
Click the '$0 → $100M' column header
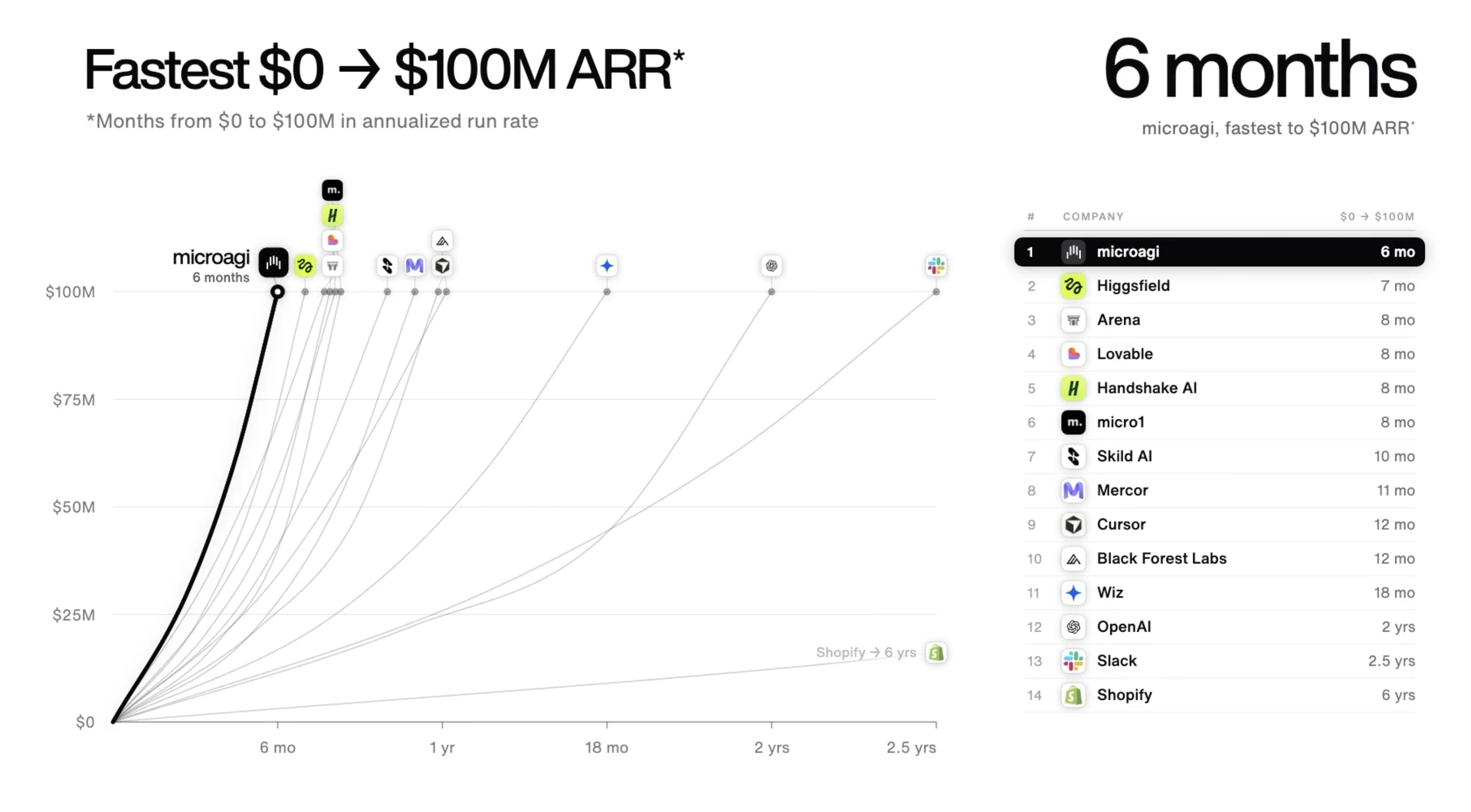click(x=1377, y=217)
